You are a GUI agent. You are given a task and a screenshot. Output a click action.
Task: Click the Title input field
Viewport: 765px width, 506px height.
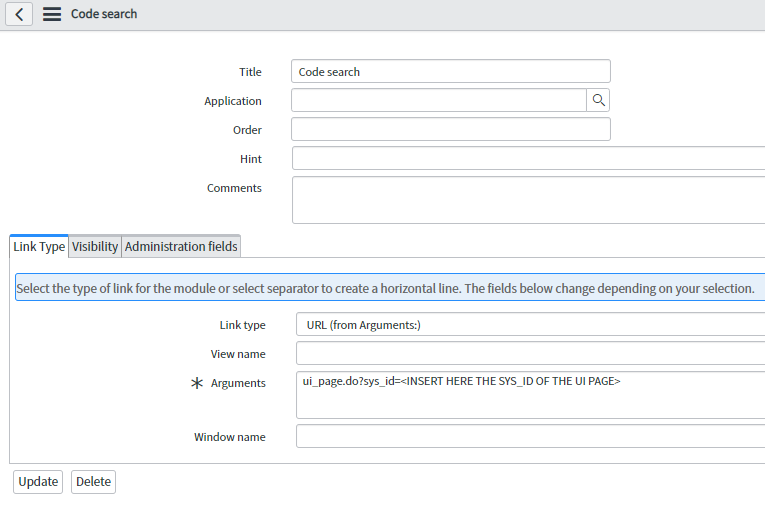pyautogui.click(x=451, y=71)
